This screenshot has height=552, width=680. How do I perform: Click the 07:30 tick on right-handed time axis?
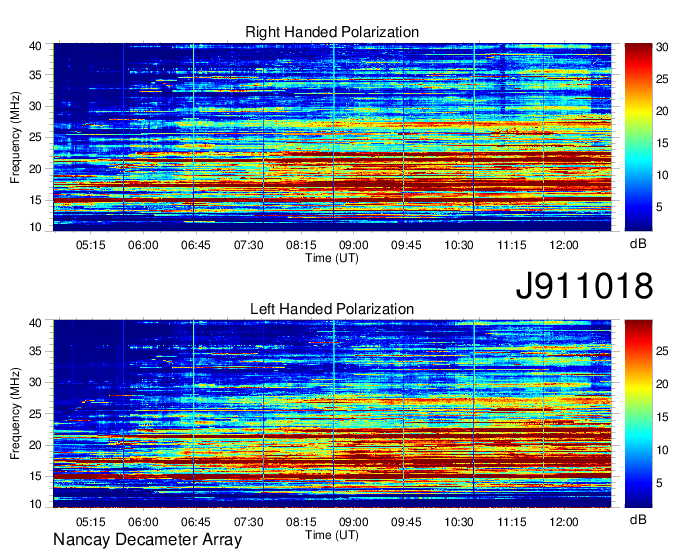tap(248, 245)
